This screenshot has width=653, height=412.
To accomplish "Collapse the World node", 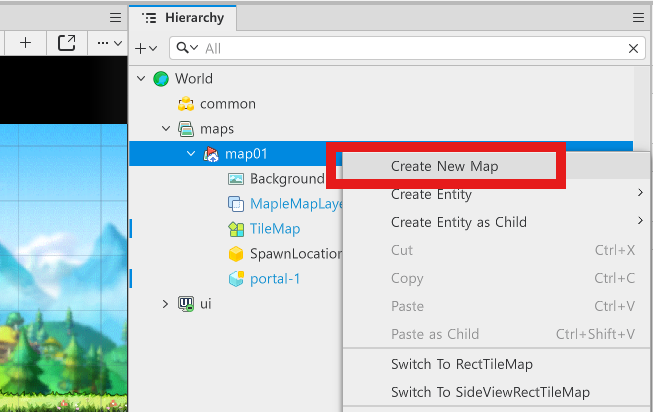I will coord(141,78).
